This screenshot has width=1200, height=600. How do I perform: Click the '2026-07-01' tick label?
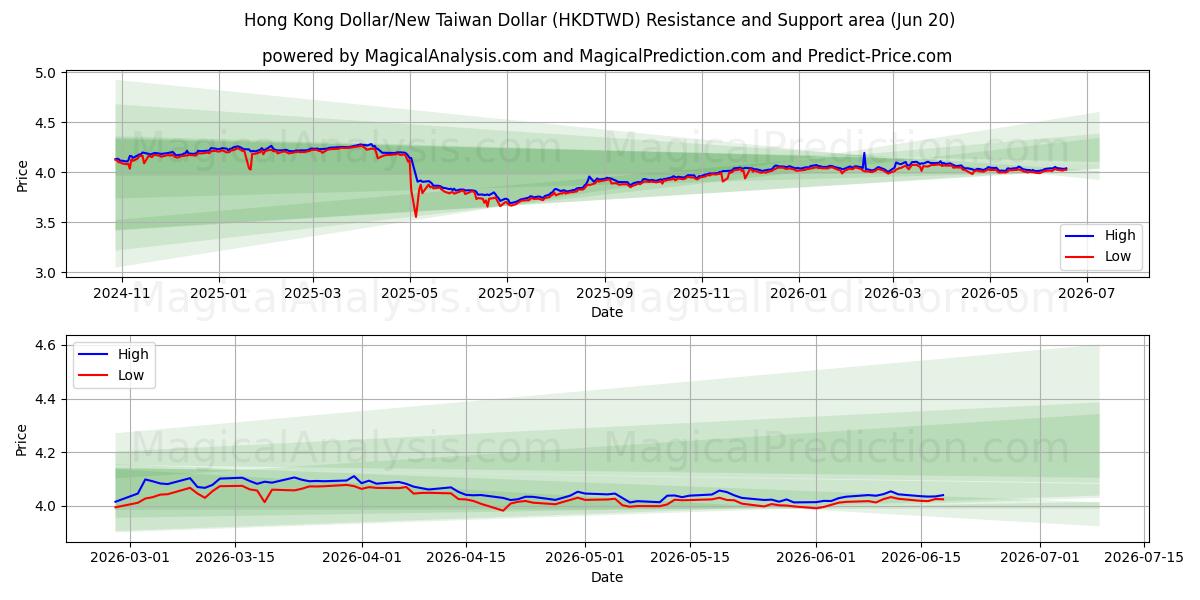pos(1039,558)
